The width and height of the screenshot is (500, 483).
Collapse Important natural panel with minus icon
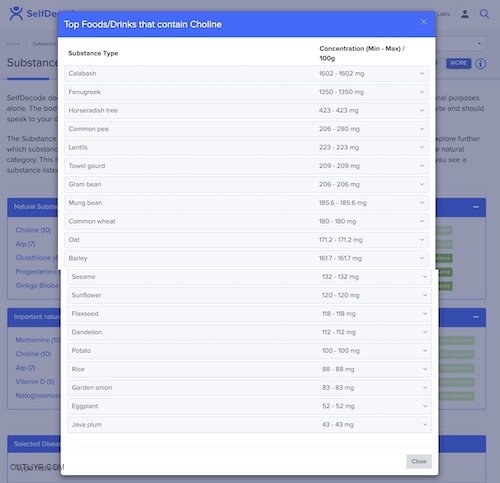pos(476,317)
